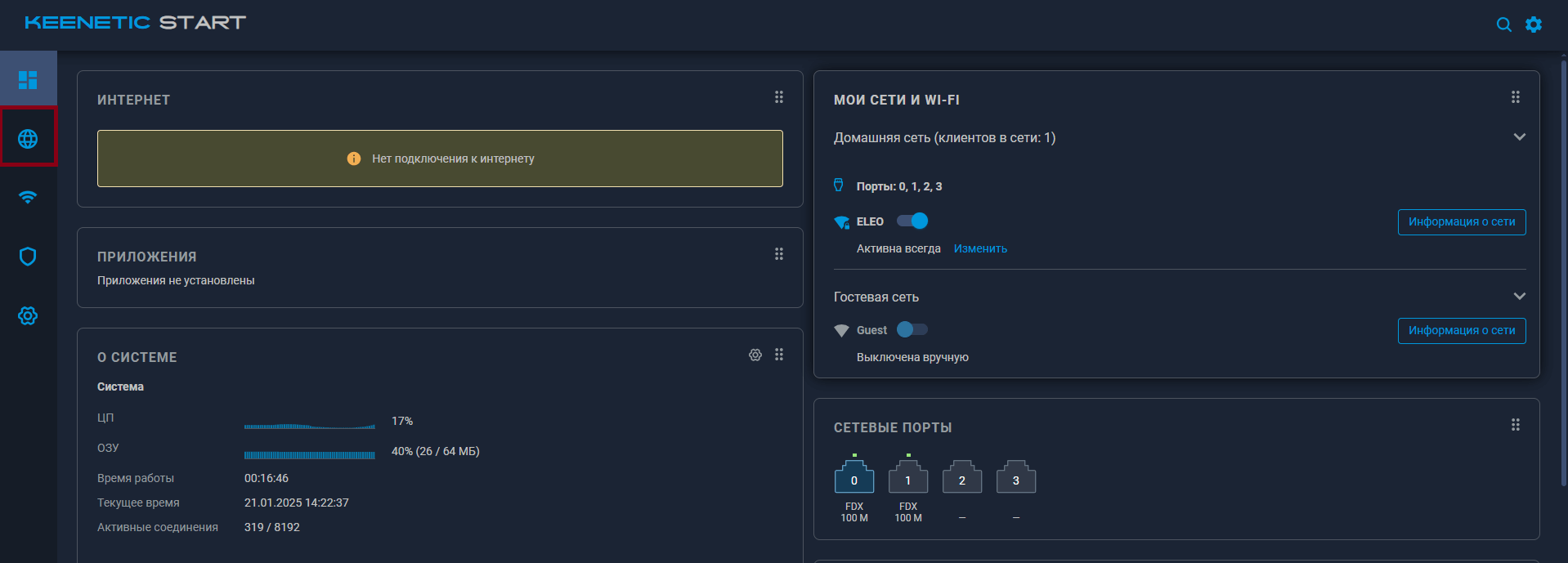Image resolution: width=1568 pixels, height=563 pixels.
Task: Open the Wi-Fi networks sidebar icon
Action: (x=28, y=197)
